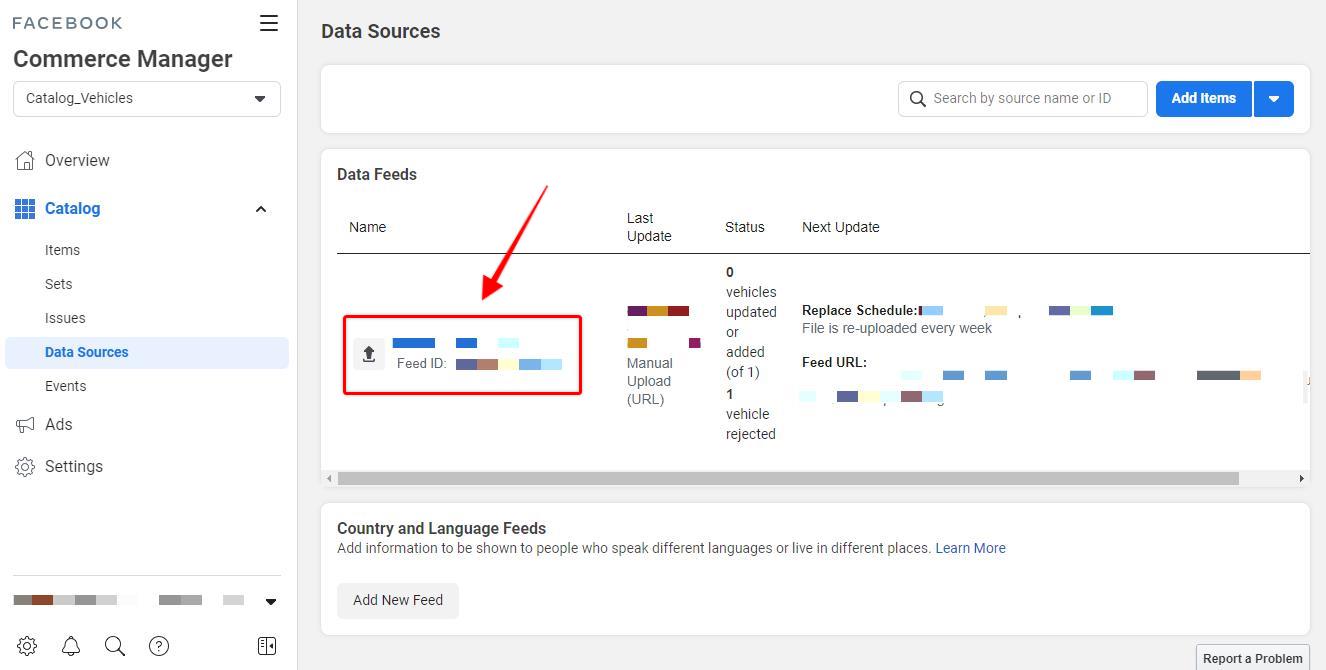This screenshot has width=1326, height=670.
Task: Open Issues under Catalog
Action: 65,318
